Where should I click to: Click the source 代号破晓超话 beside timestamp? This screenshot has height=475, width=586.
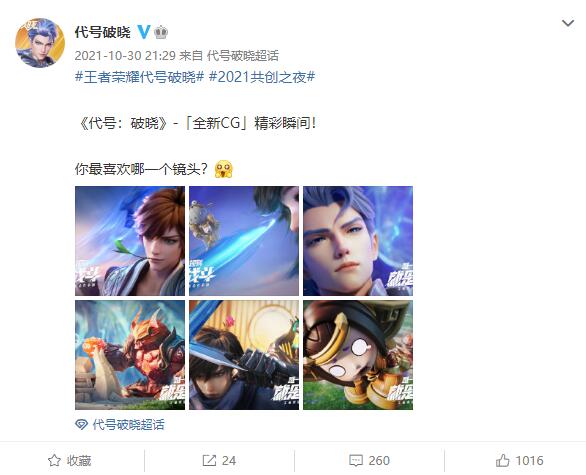[x=243, y=56]
